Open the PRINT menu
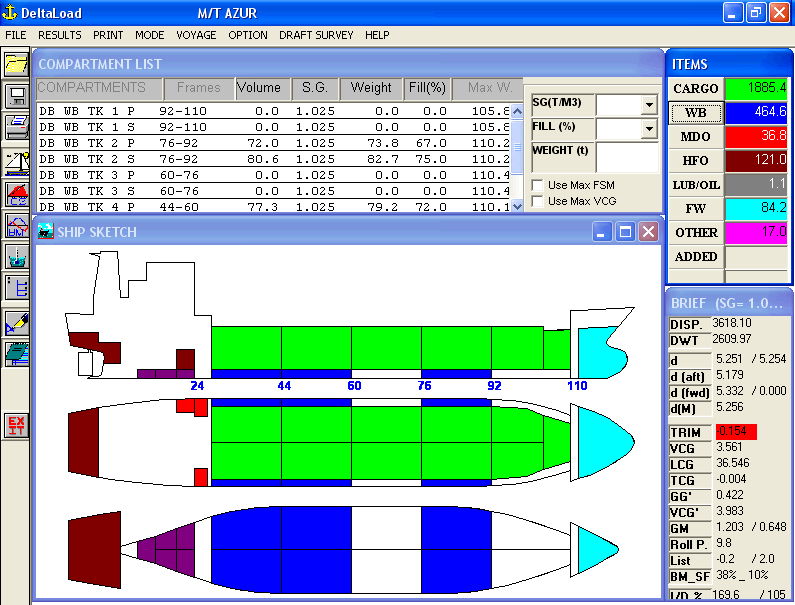795x605 pixels. pos(108,35)
